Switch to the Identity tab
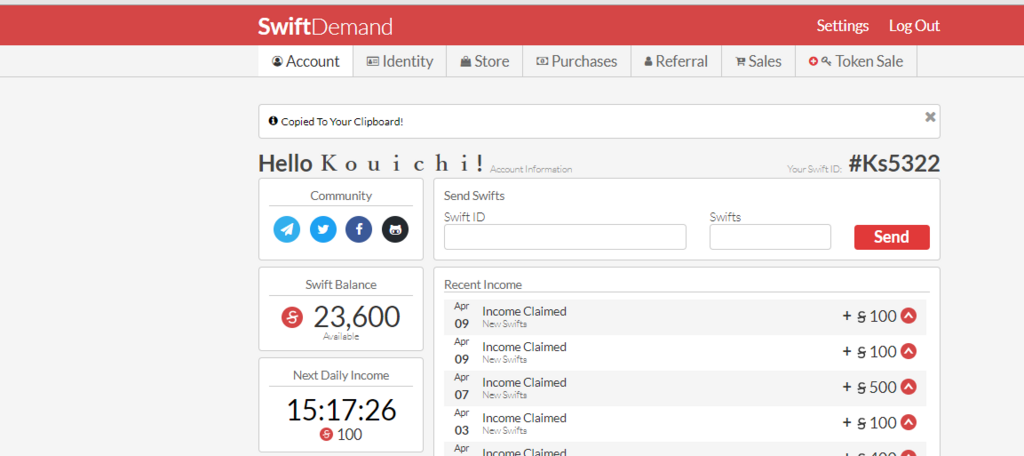The height and width of the screenshot is (456, 1024). point(400,61)
